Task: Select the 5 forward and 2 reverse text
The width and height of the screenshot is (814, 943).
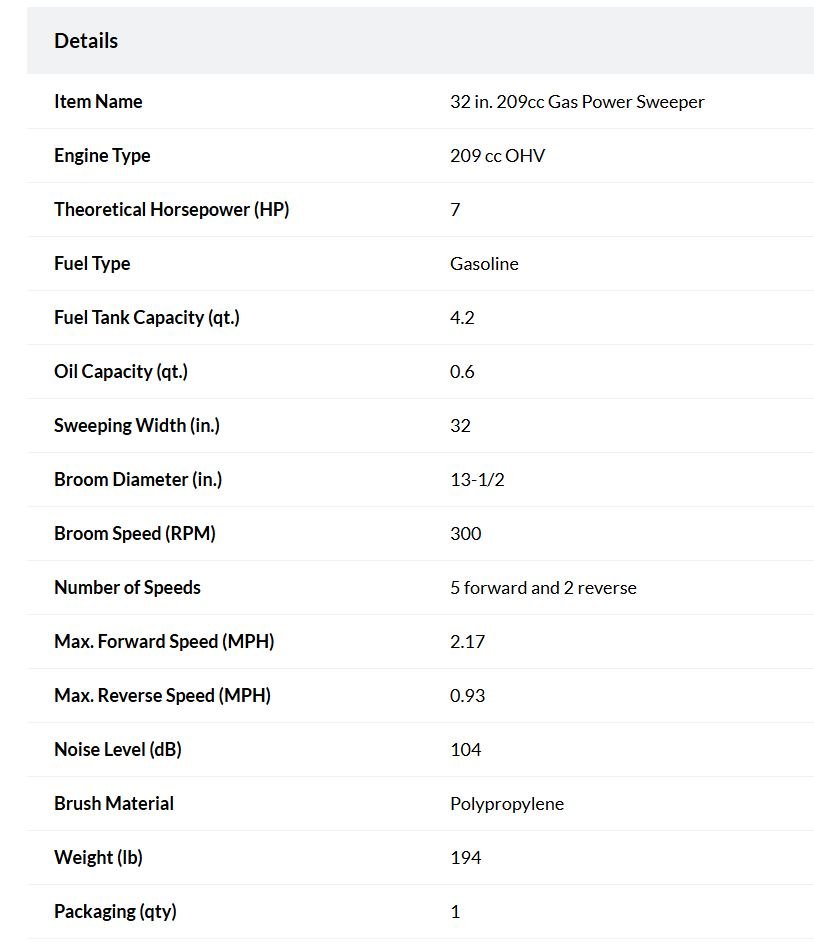Action: (543, 588)
